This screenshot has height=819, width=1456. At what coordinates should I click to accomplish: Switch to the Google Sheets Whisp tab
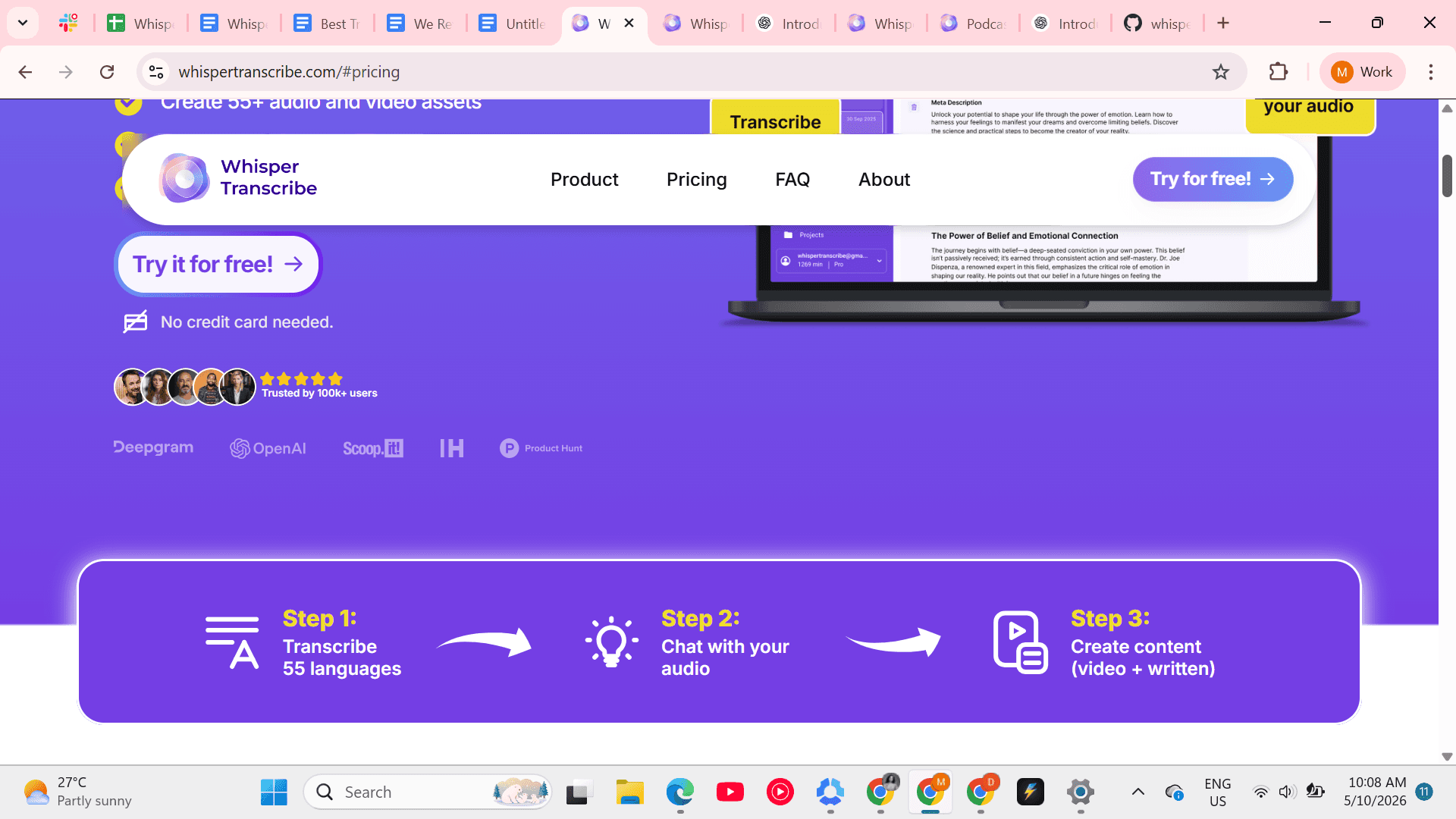141,24
